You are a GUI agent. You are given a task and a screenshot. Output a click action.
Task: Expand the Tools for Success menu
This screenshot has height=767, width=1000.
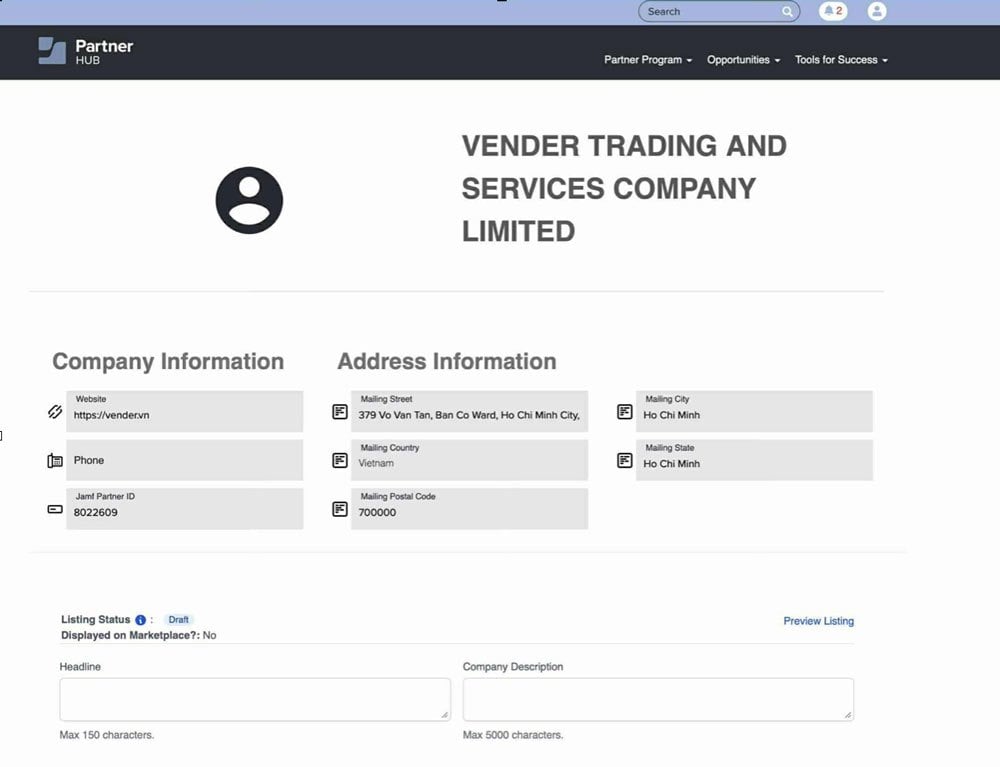point(841,60)
